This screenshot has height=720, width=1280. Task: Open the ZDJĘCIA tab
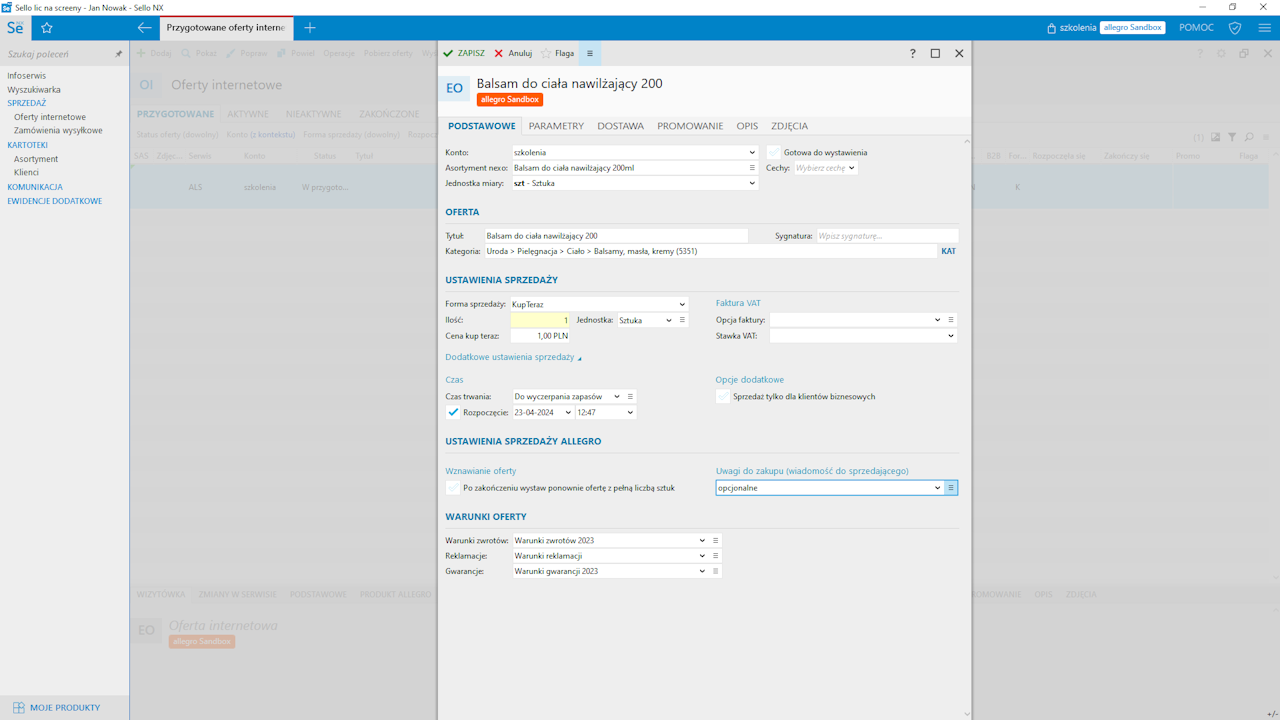pyautogui.click(x=789, y=126)
